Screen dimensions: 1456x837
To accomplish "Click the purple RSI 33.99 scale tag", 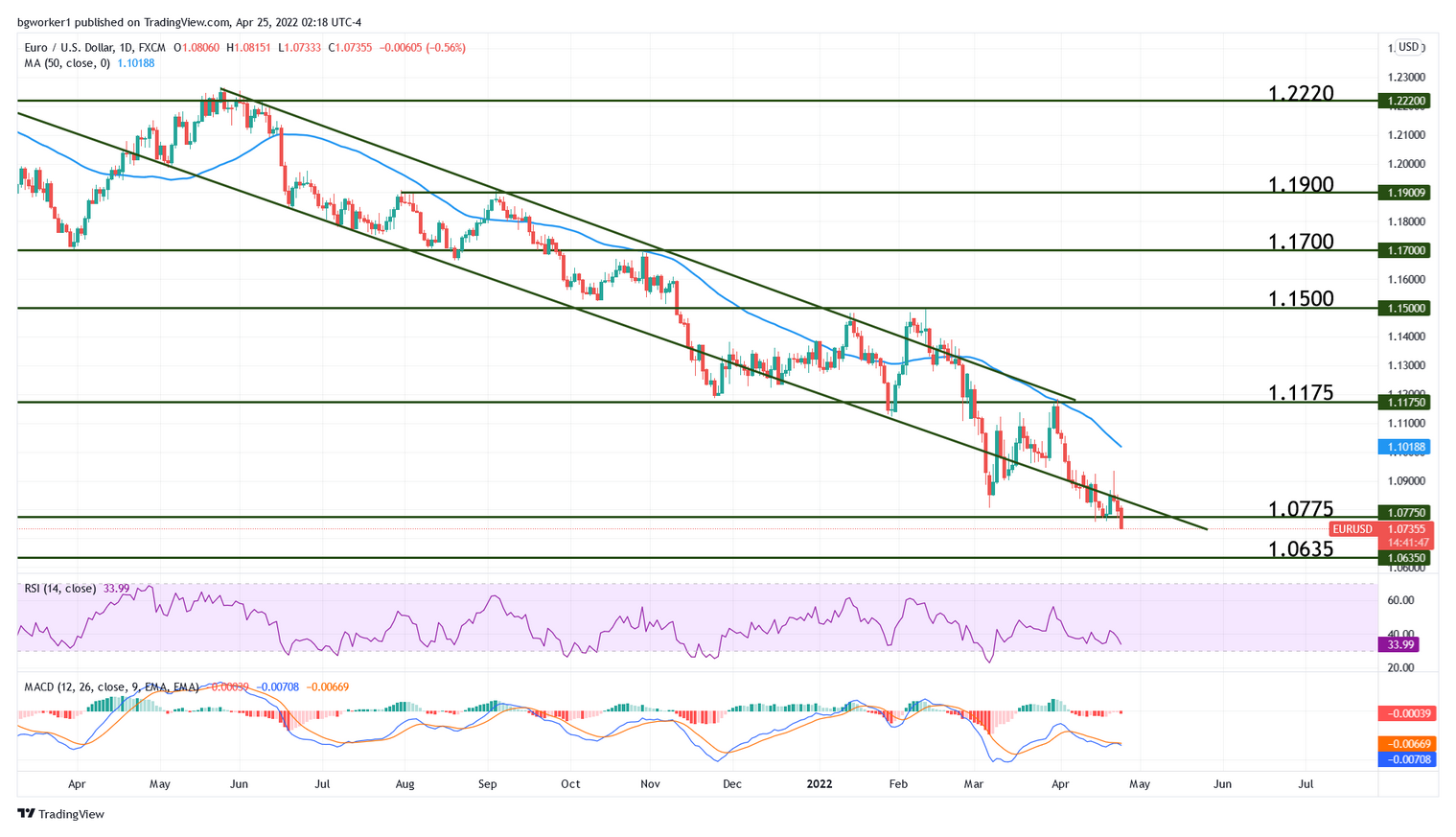I will pyautogui.click(x=1399, y=644).
